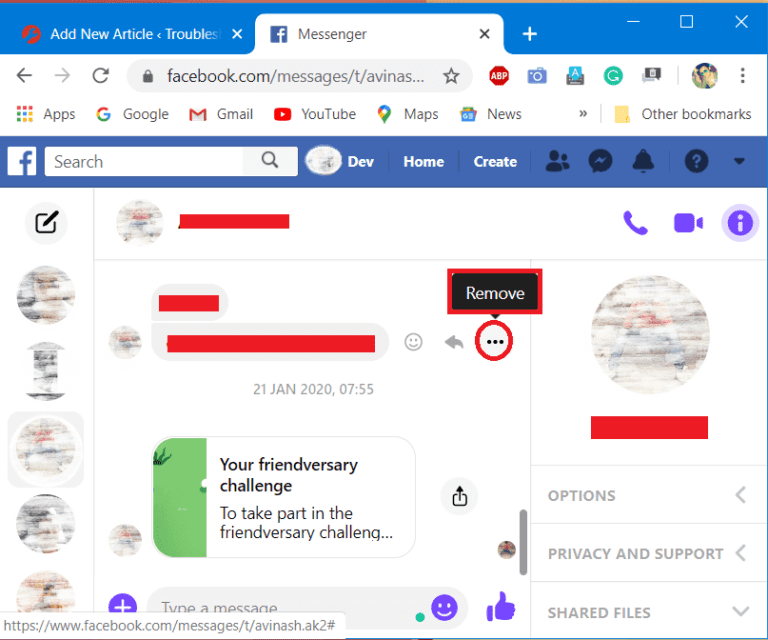Open the Messenger icon in Facebook header
Viewport: 768px width, 640px height.
(x=600, y=161)
